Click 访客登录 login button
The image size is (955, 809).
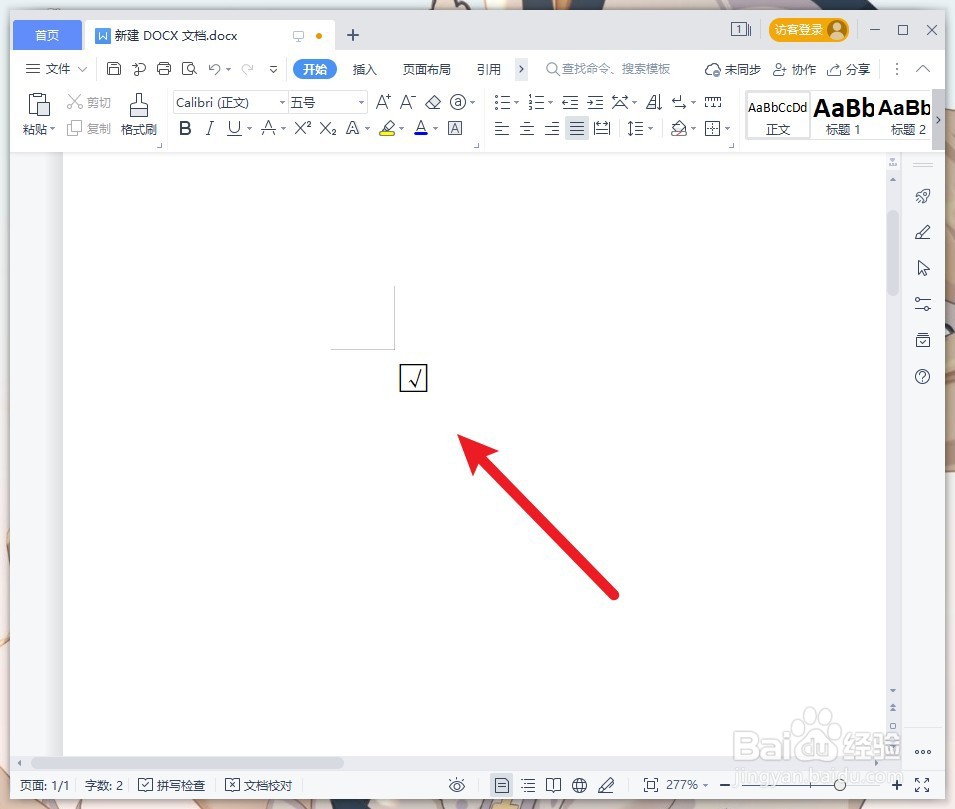tap(809, 29)
